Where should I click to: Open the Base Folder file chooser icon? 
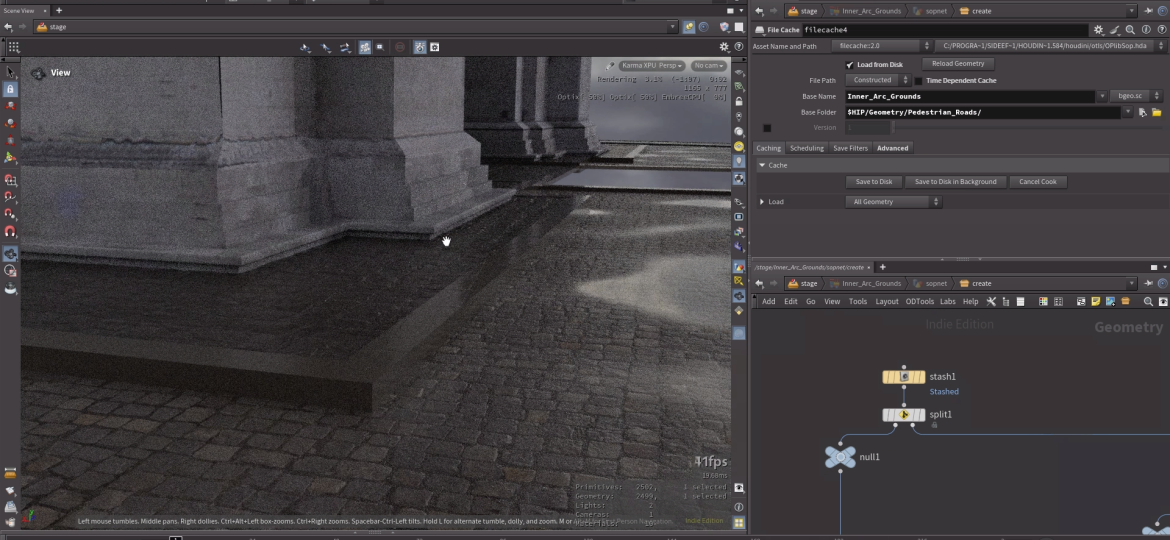1157,113
